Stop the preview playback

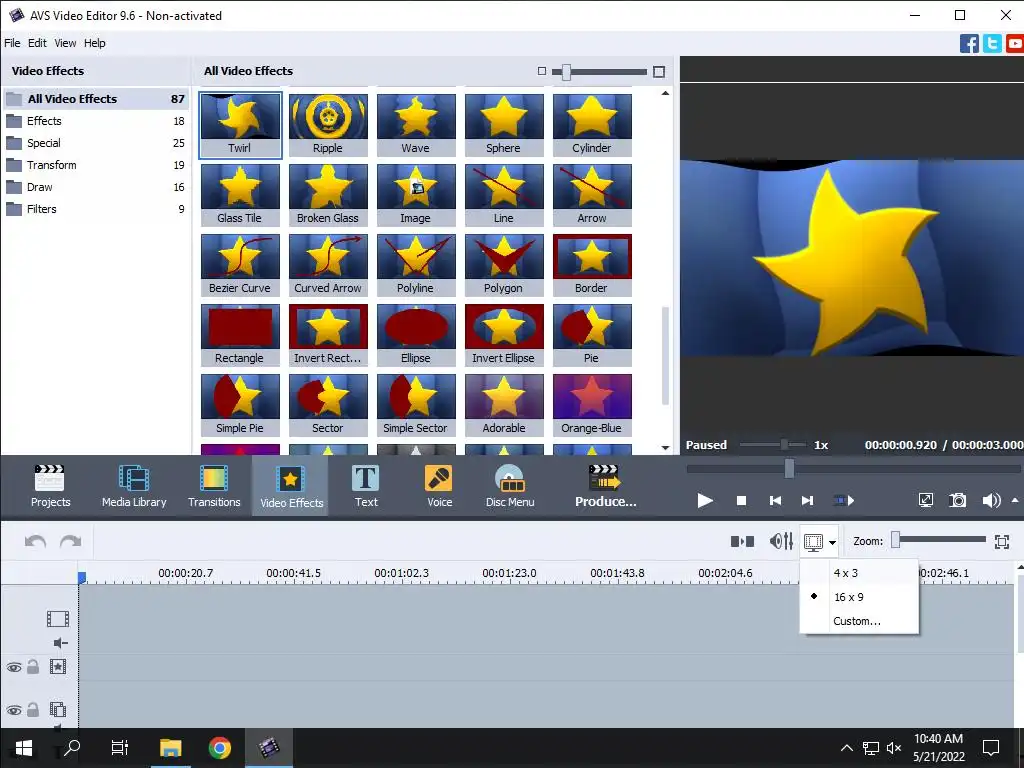point(741,500)
